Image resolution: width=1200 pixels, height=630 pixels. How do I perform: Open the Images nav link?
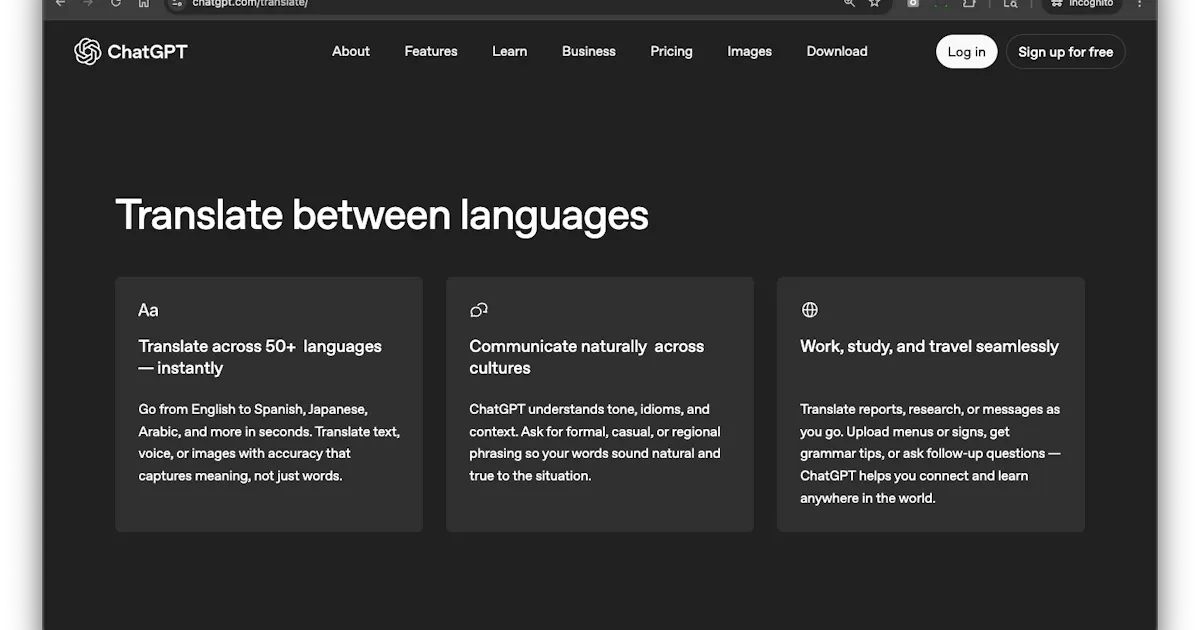(750, 51)
